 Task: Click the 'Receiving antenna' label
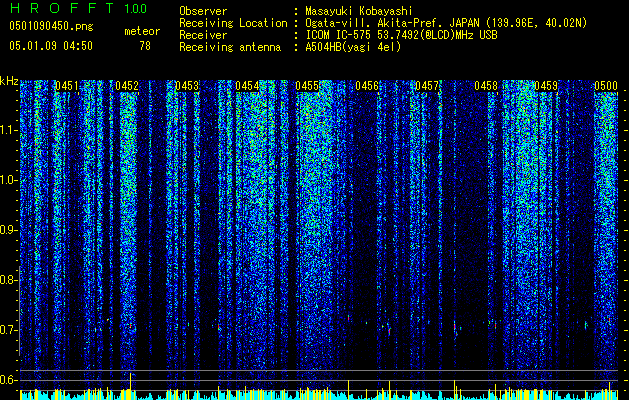pos(230,47)
